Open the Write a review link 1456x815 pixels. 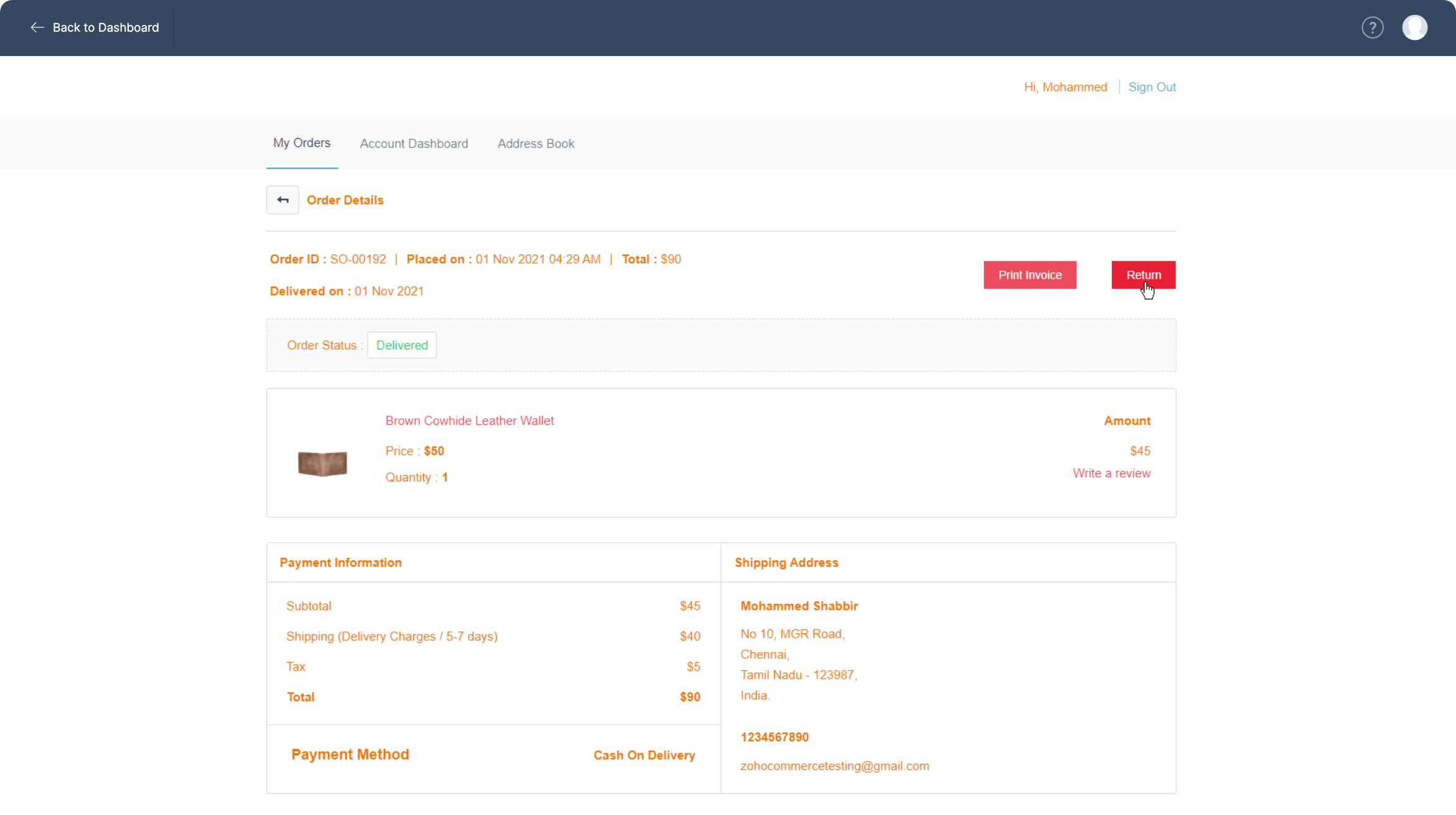(1111, 473)
